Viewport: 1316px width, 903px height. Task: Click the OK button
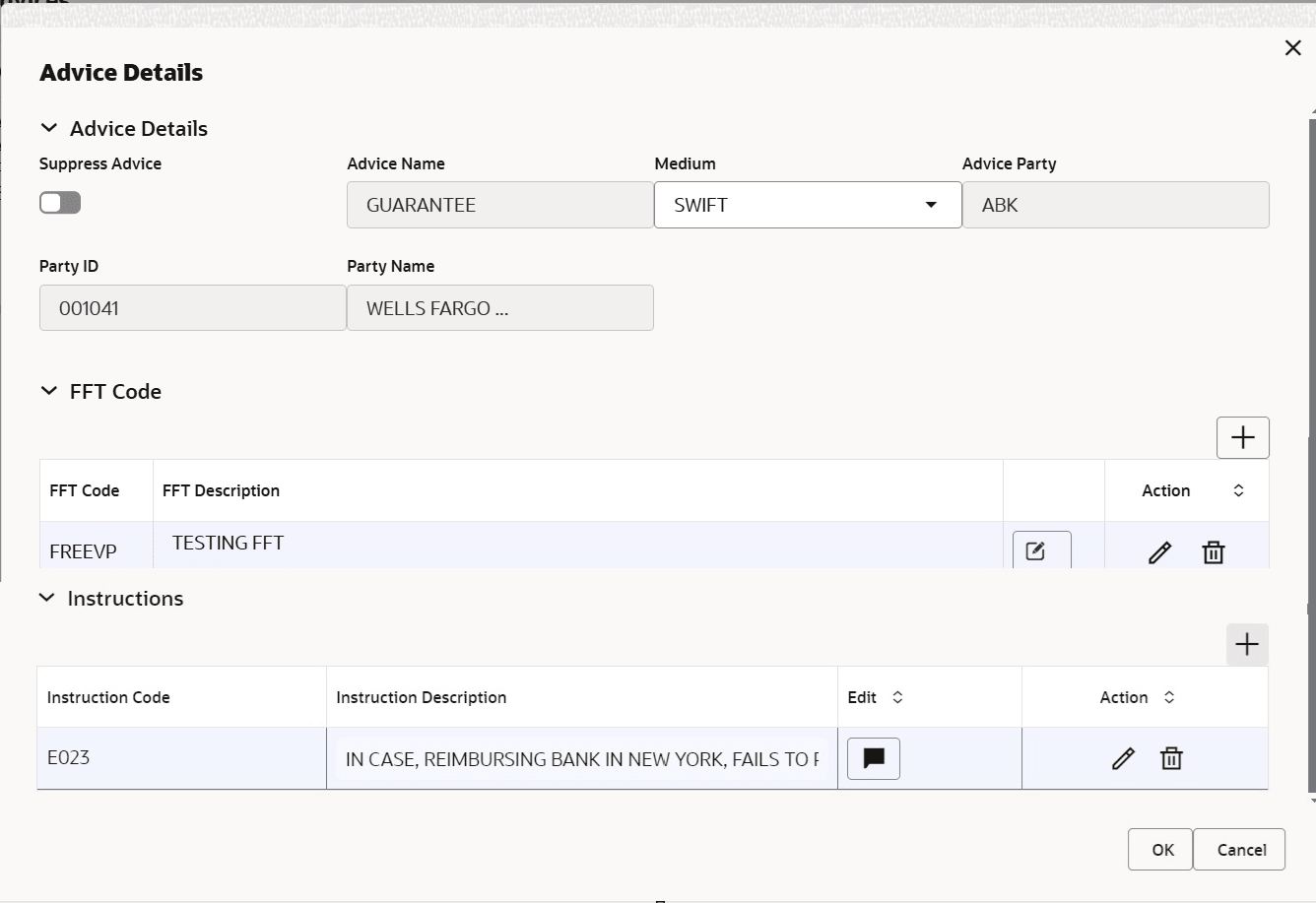point(1160,849)
